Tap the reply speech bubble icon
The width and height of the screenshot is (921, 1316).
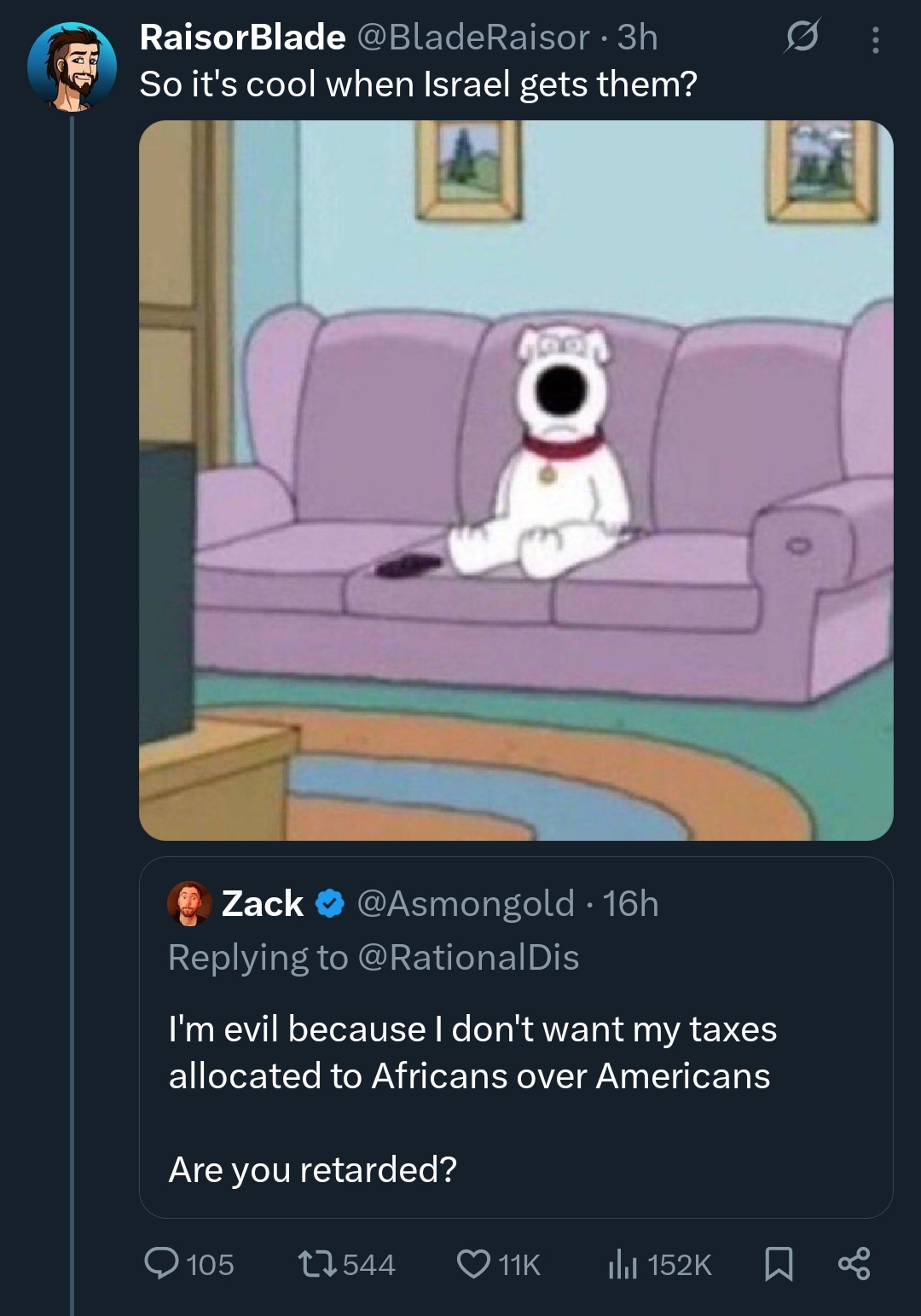(x=159, y=1264)
